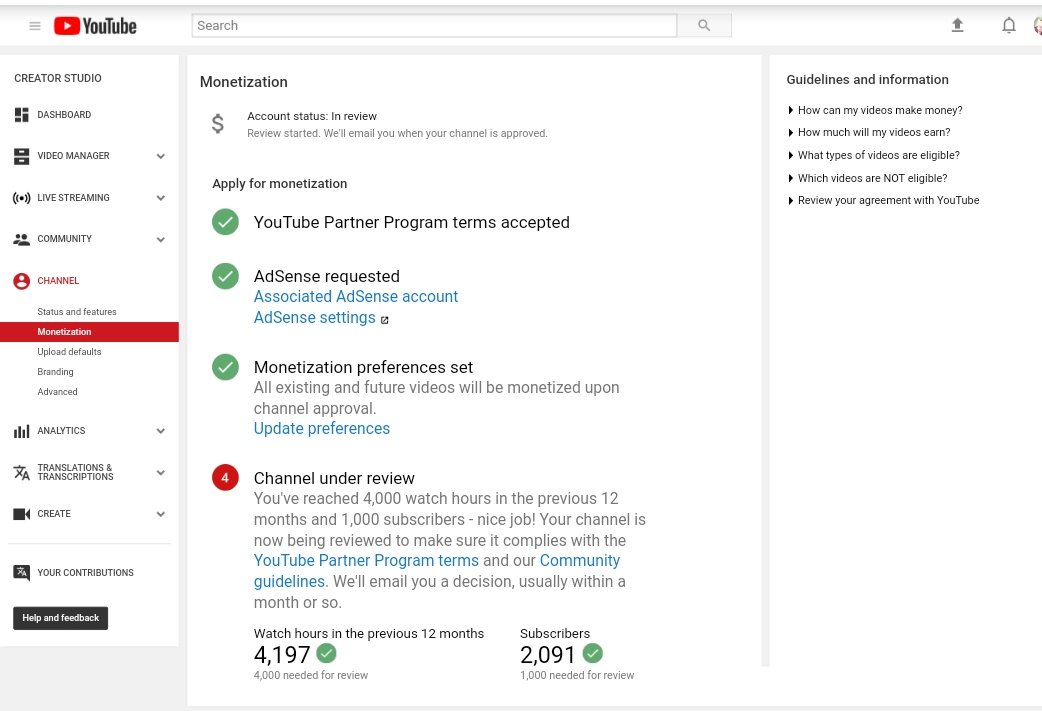
Task: Expand 'Which videos are NOT eligible?'
Action: coord(868,178)
